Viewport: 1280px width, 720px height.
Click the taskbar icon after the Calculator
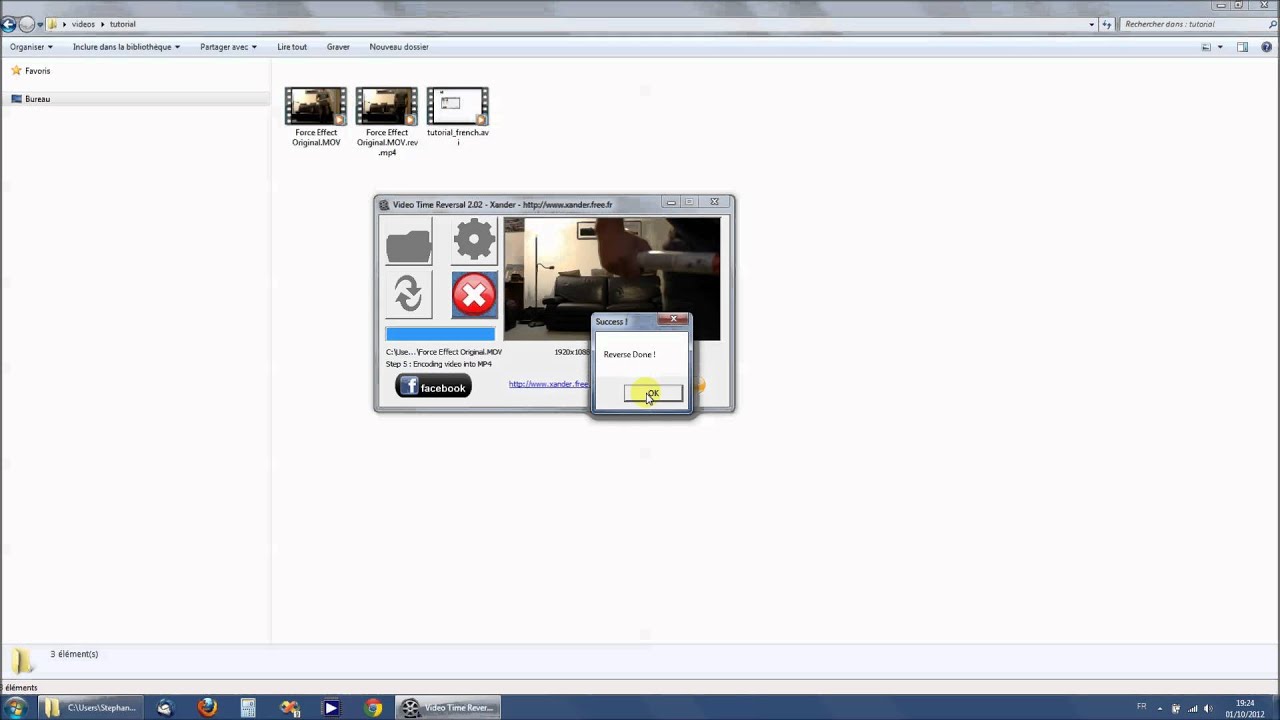tap(290, 708)
